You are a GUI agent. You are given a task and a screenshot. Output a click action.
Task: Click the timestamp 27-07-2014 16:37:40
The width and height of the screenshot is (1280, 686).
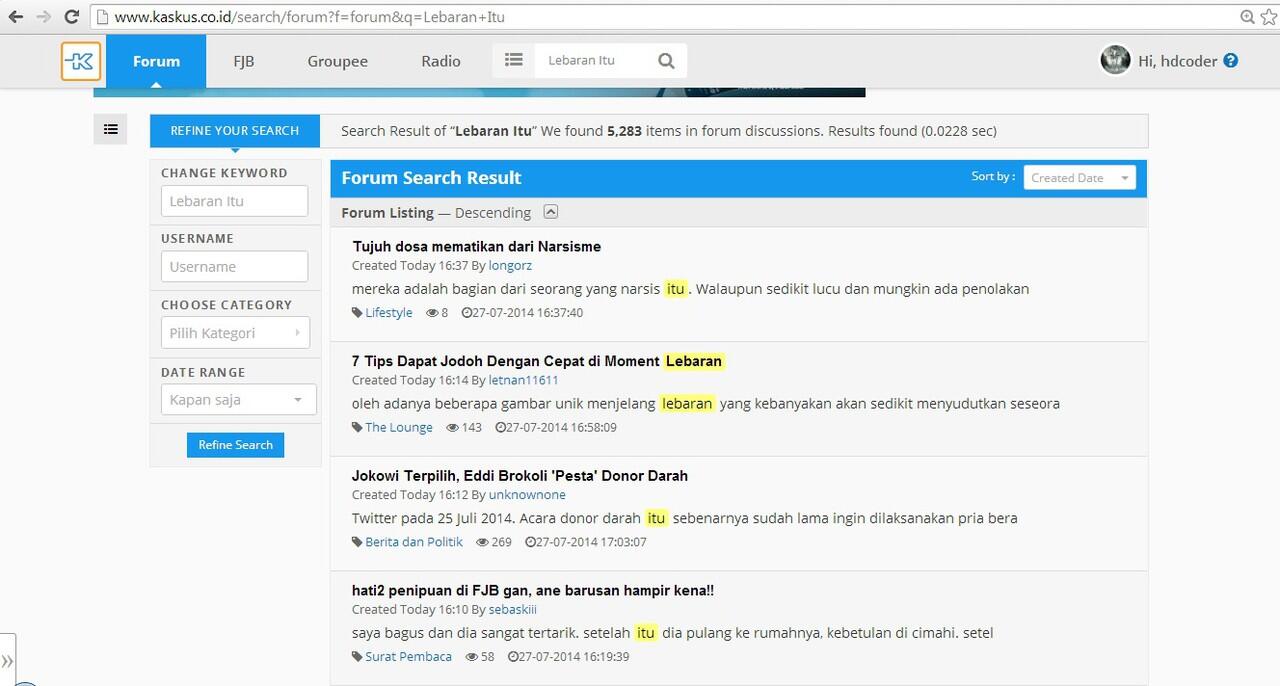pyautogui.click(x=528, y=313)
